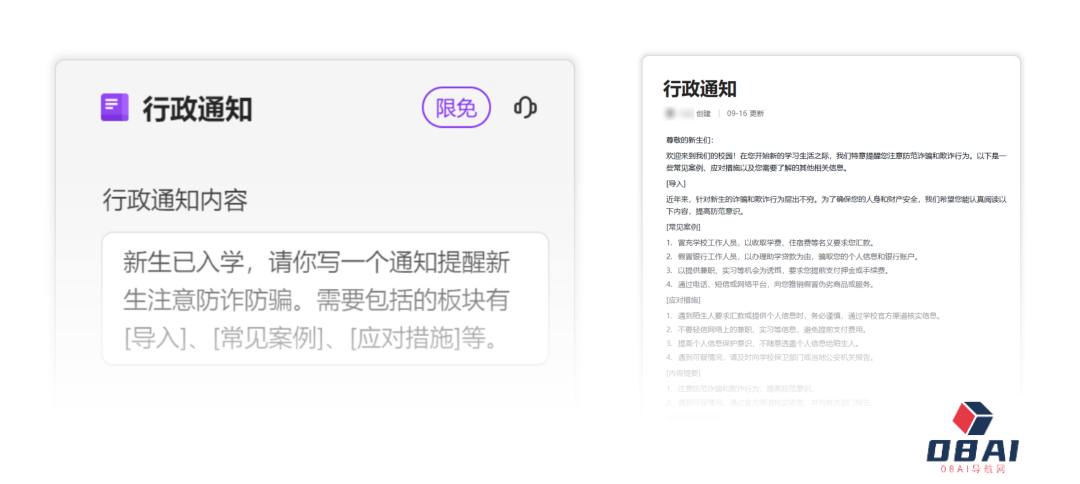Click the 行政通知内容 field label
This screenshot has width=1080, height=484.
pos(175,200)
